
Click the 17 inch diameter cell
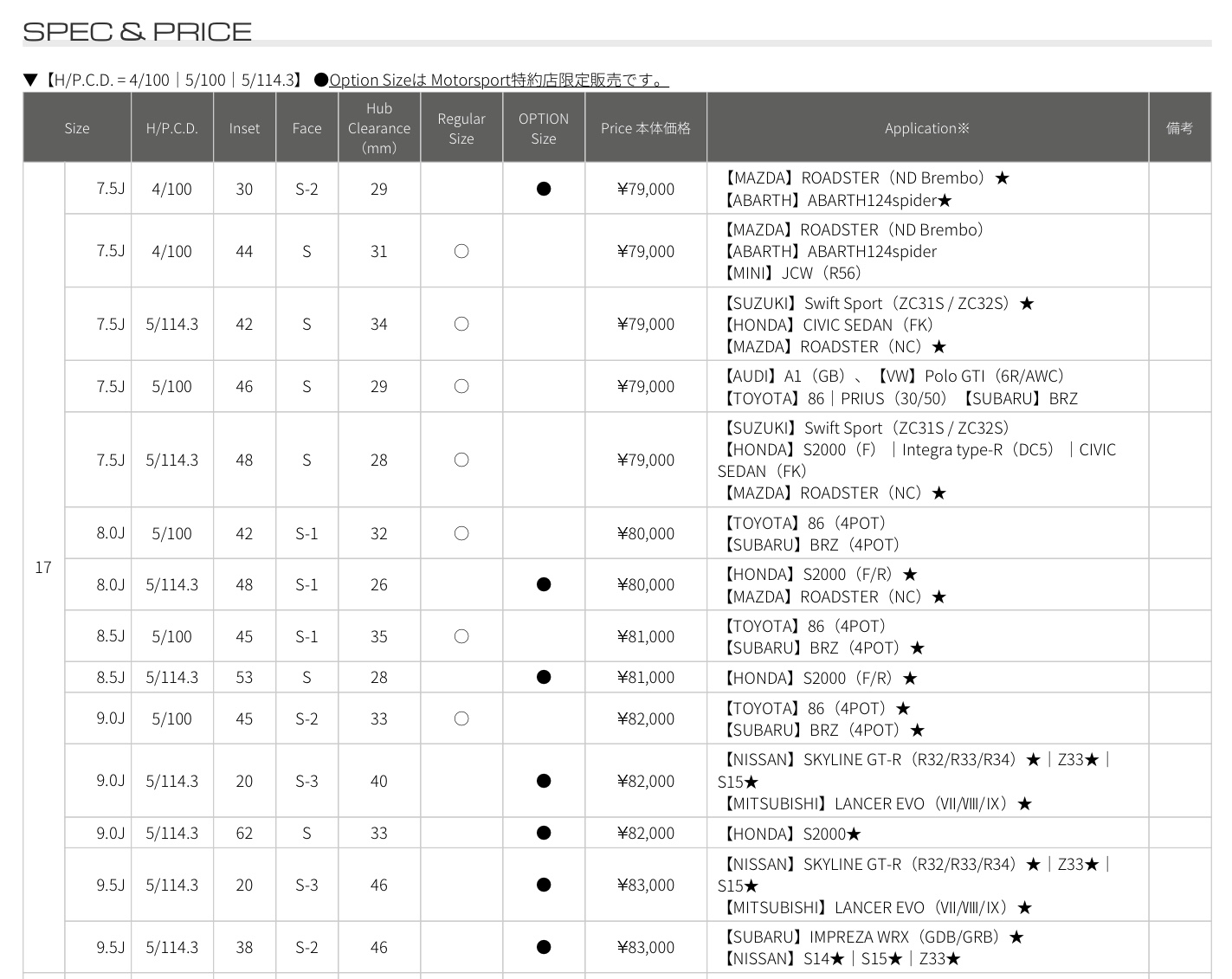point(43,568)
